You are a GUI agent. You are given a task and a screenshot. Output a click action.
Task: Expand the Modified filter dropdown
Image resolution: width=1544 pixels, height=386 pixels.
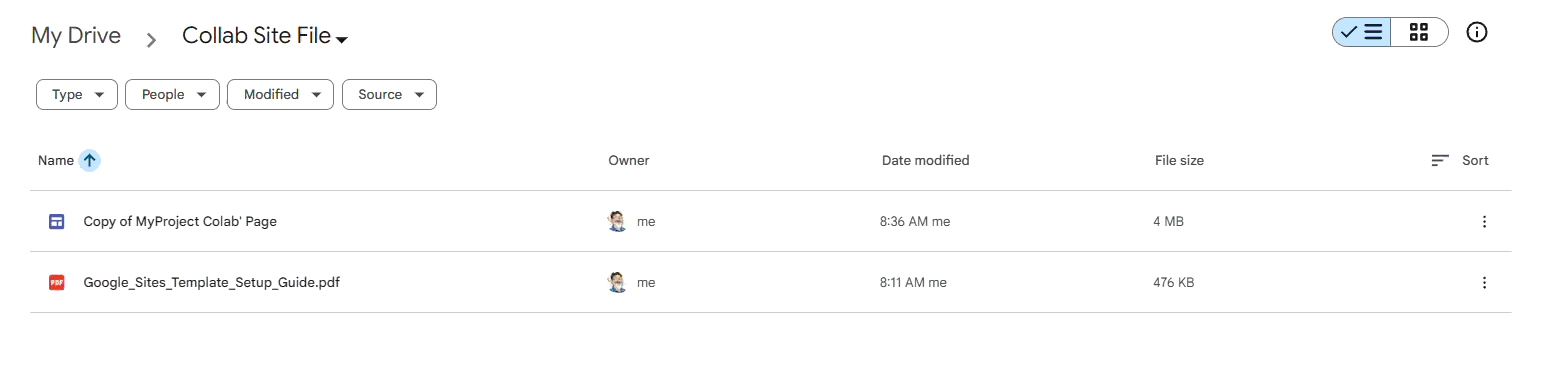281,95
